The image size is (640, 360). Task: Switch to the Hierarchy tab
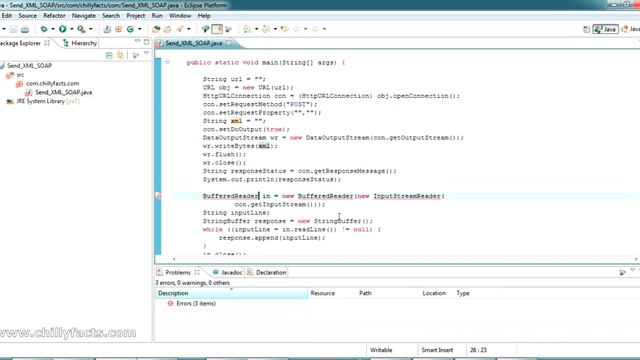[x=80, y=43]
